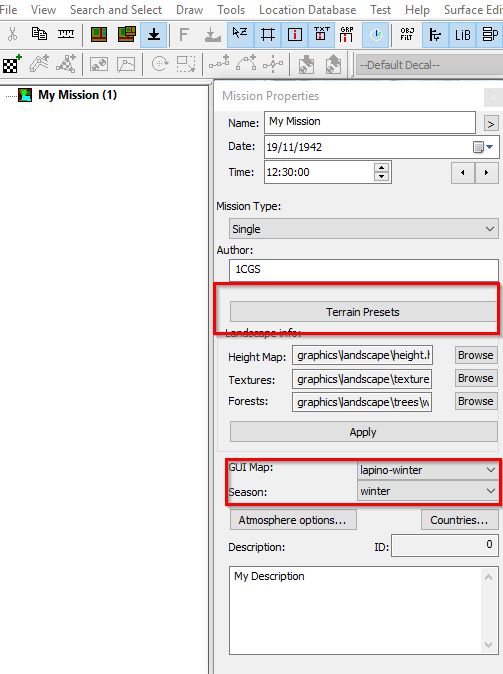The height and width of the screenshot is (674, 503).
Task: Click the export decal up-arrow icon
Action: [333, 65]
